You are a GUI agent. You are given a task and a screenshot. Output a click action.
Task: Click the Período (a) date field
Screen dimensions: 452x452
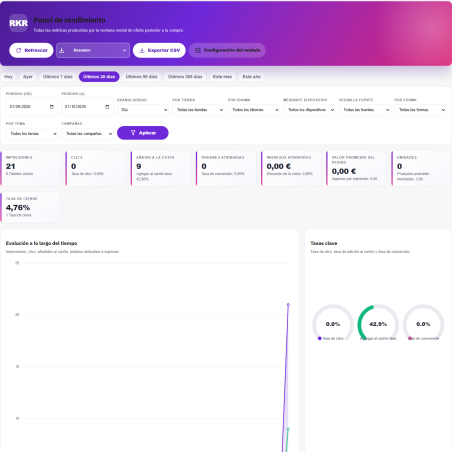point(87,107)
